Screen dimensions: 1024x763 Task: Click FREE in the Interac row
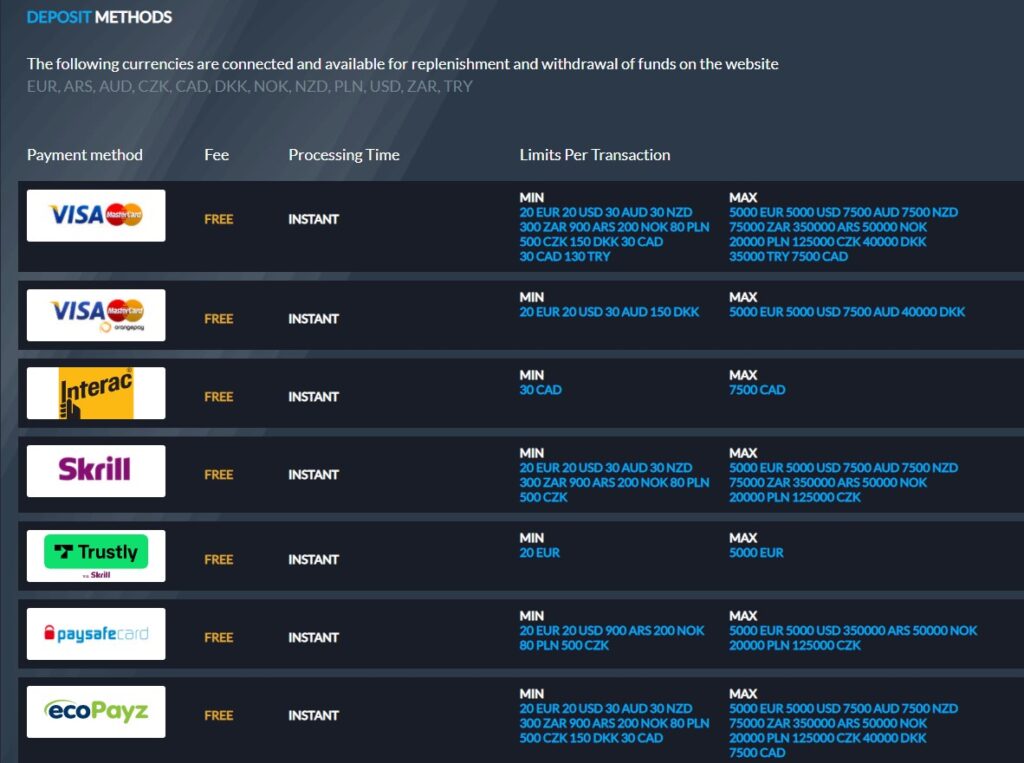[219, 397]
